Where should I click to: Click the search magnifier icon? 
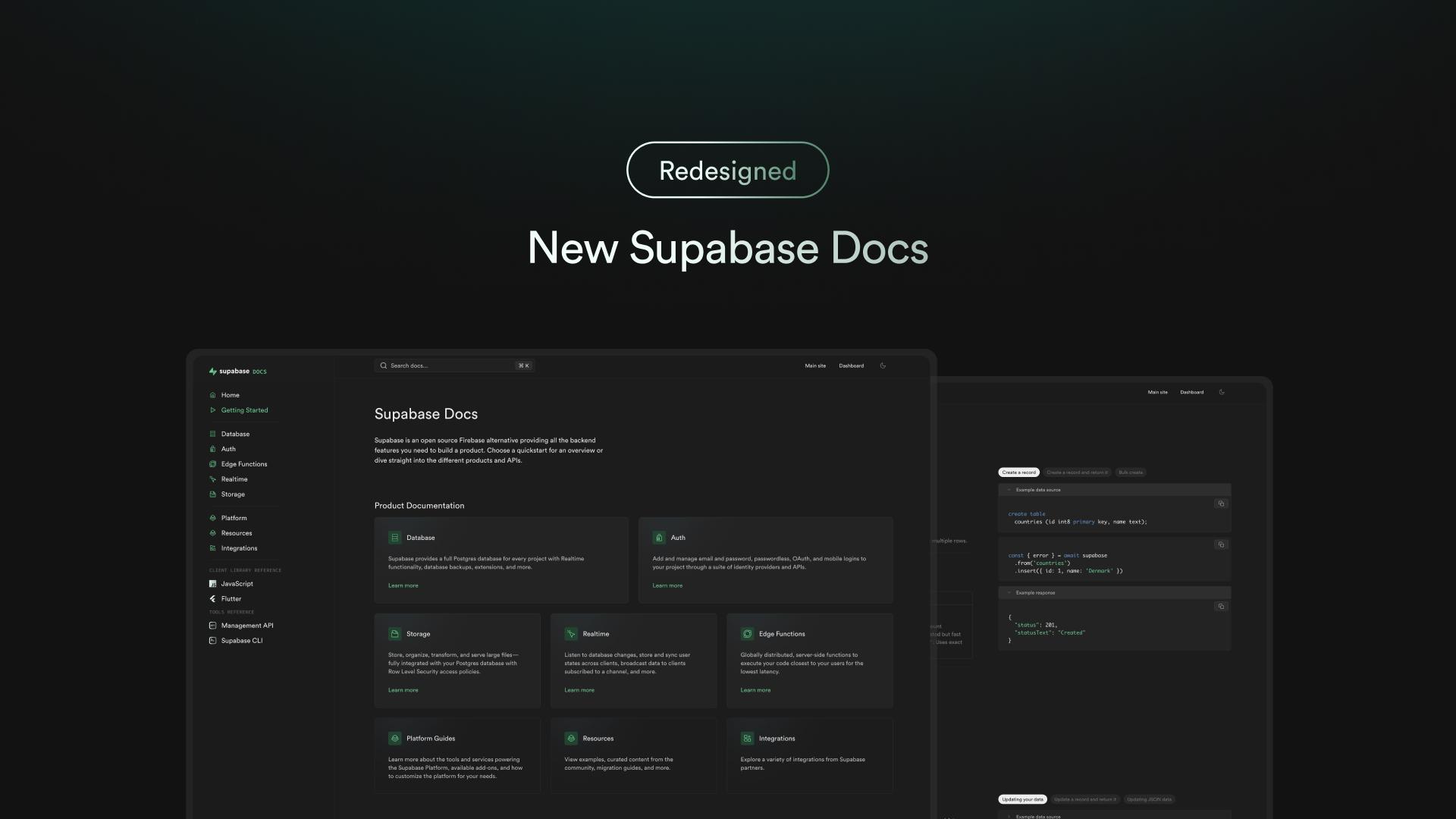(384, 366)
